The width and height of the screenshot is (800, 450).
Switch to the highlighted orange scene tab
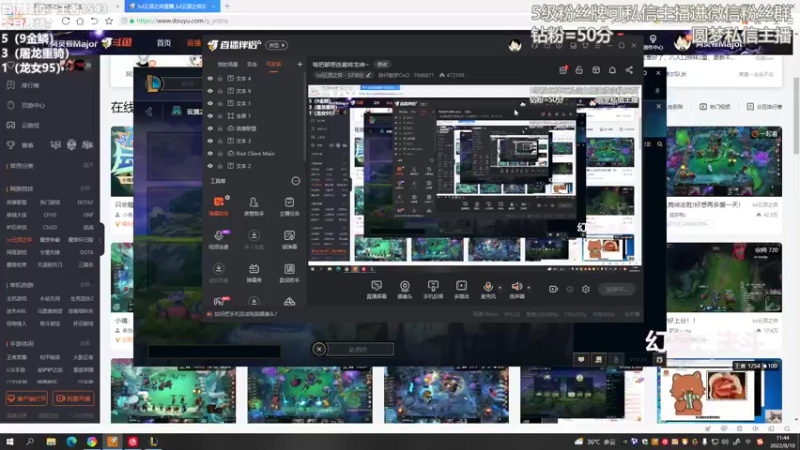coord(274,64)
